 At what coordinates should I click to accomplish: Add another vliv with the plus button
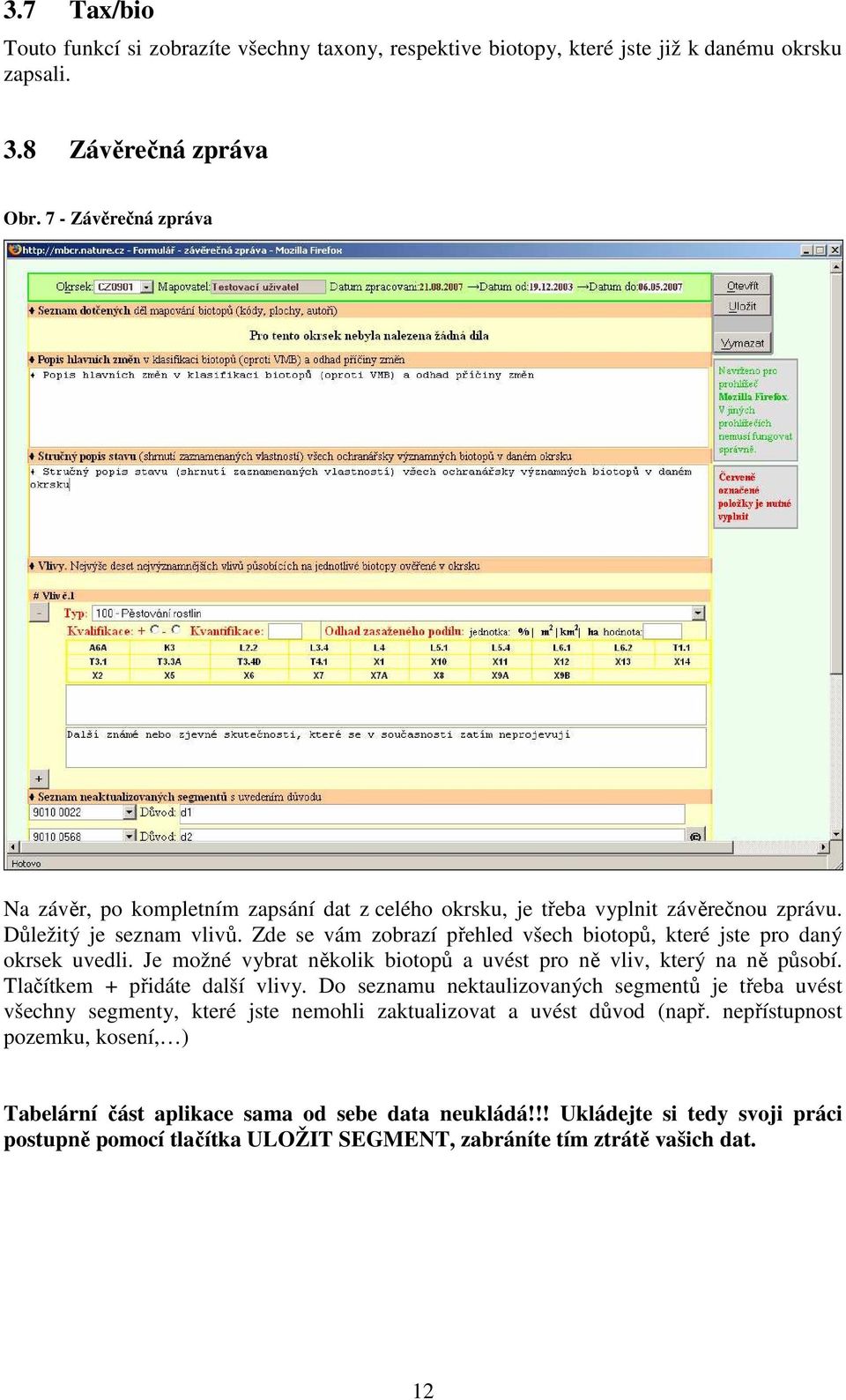39,778
